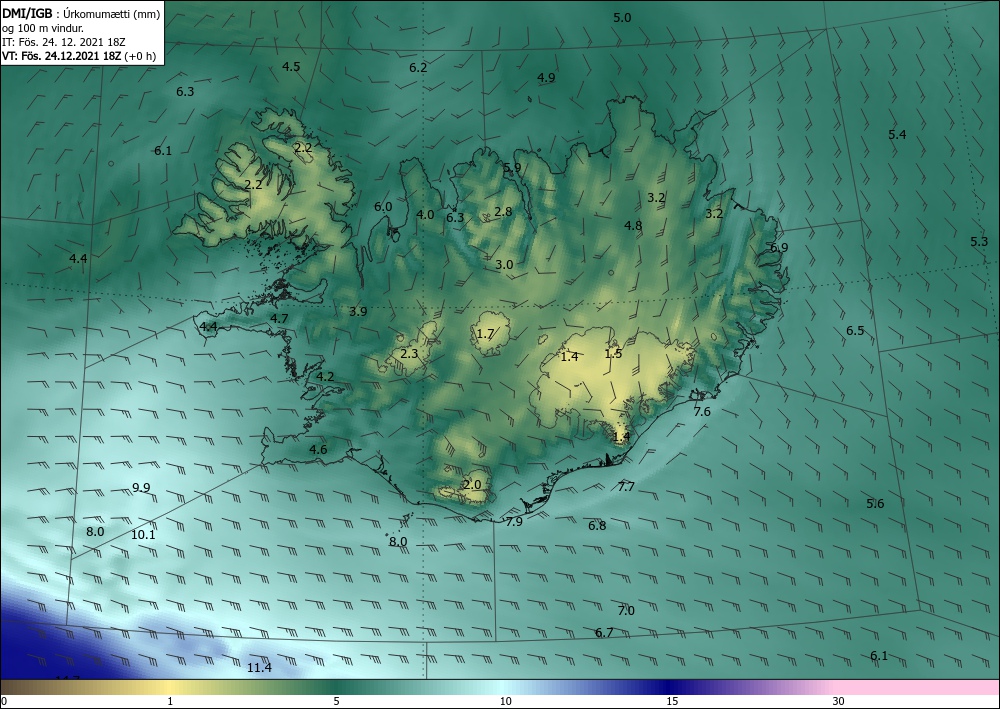Click the 4.7 value label
Image resolution: width=1000 pixels, height=709 pixels.
tap(279, 318)
